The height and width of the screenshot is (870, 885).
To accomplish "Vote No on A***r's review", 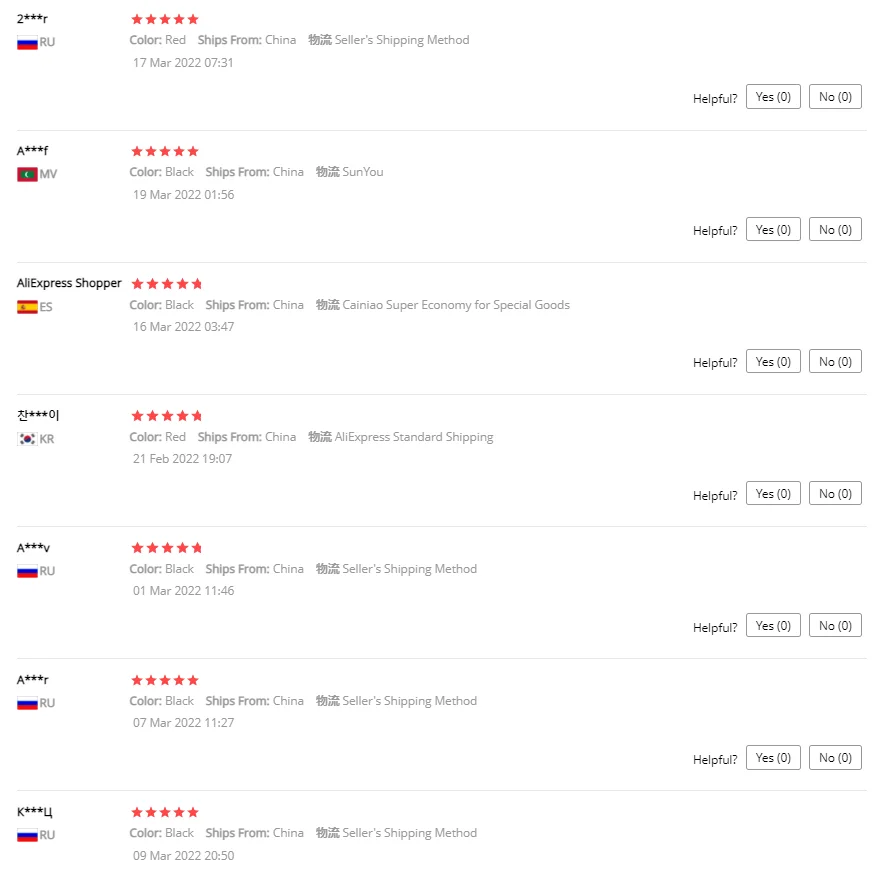I will click(835, 758).
